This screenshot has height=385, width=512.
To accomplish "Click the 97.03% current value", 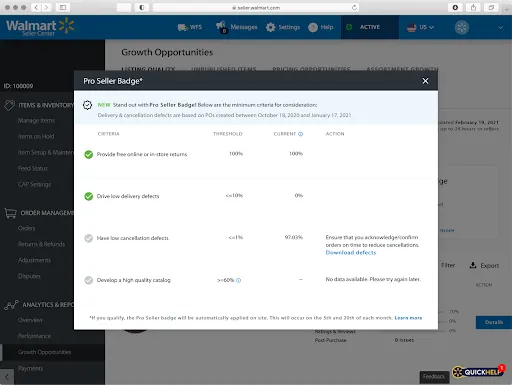I will click(x=294, y=237).
